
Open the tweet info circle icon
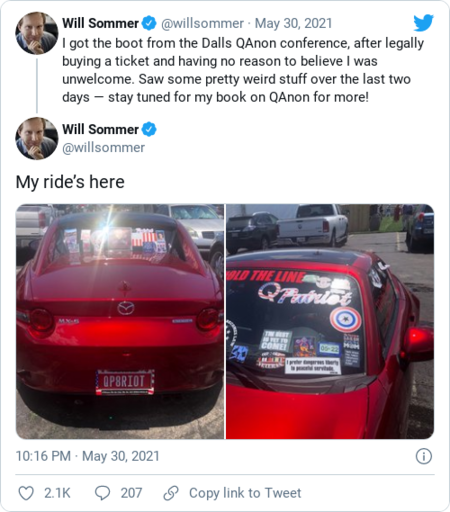424,456
